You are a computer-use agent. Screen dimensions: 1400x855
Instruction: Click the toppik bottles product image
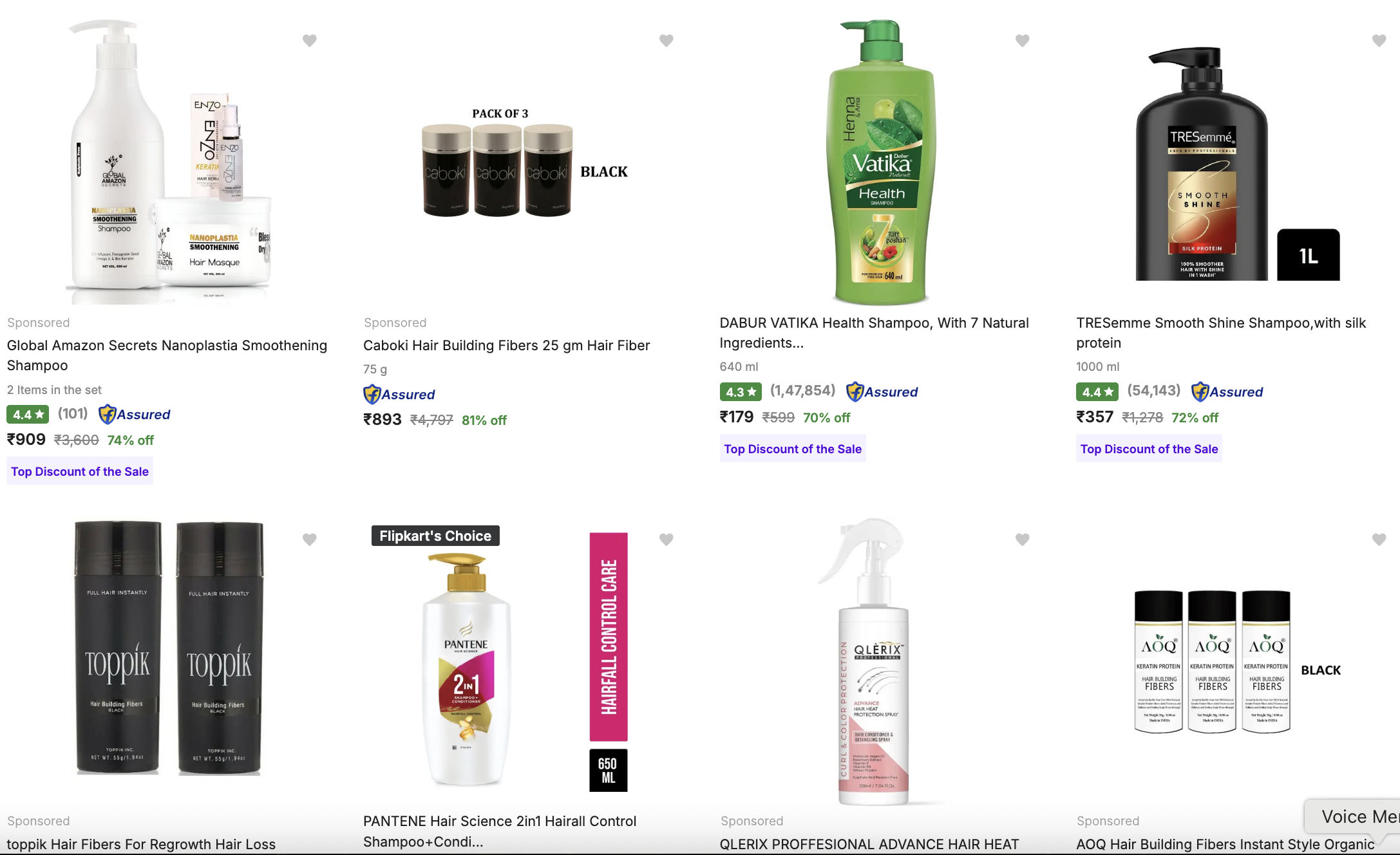click(169, 648)
